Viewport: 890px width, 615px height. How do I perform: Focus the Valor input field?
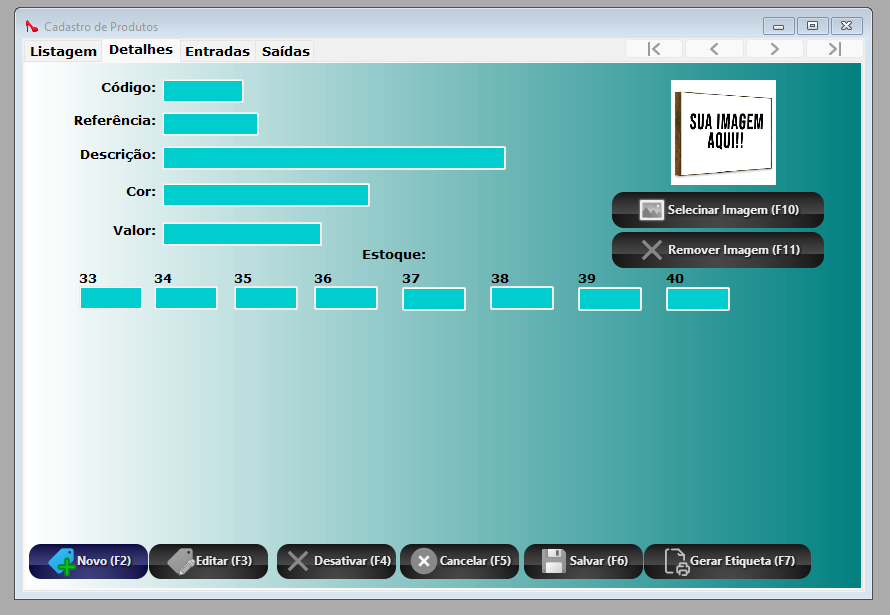tap(242, 234)
